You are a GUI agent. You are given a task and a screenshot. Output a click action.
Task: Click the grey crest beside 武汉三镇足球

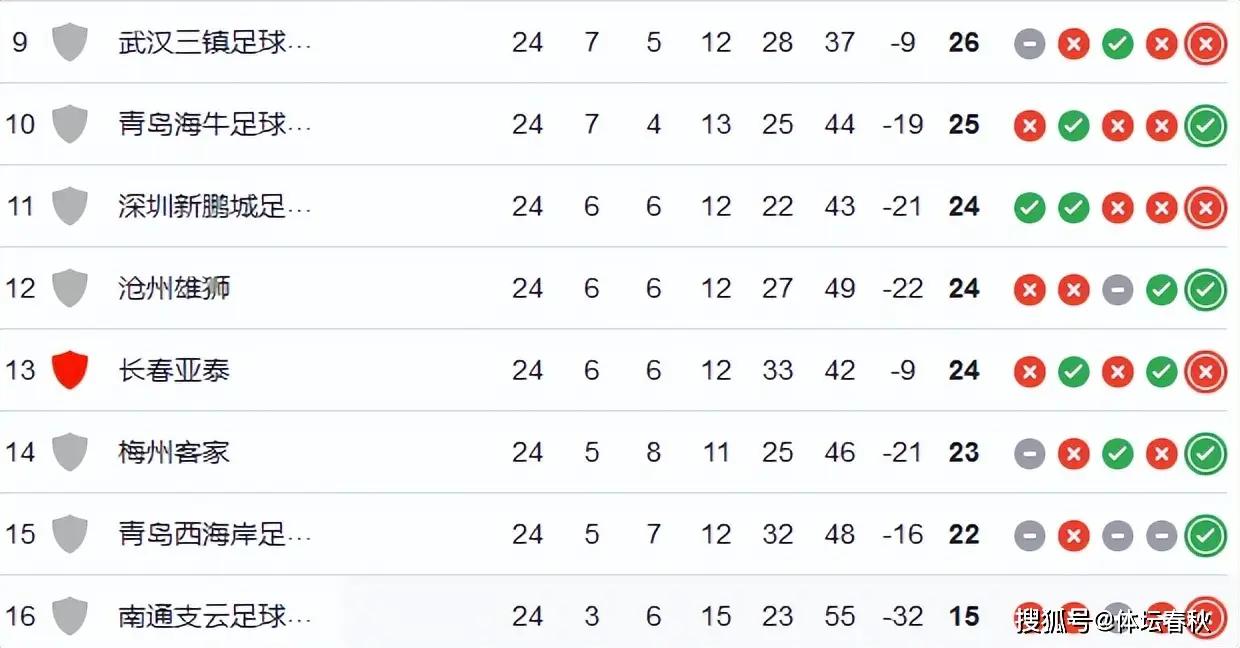click(69, 42)
